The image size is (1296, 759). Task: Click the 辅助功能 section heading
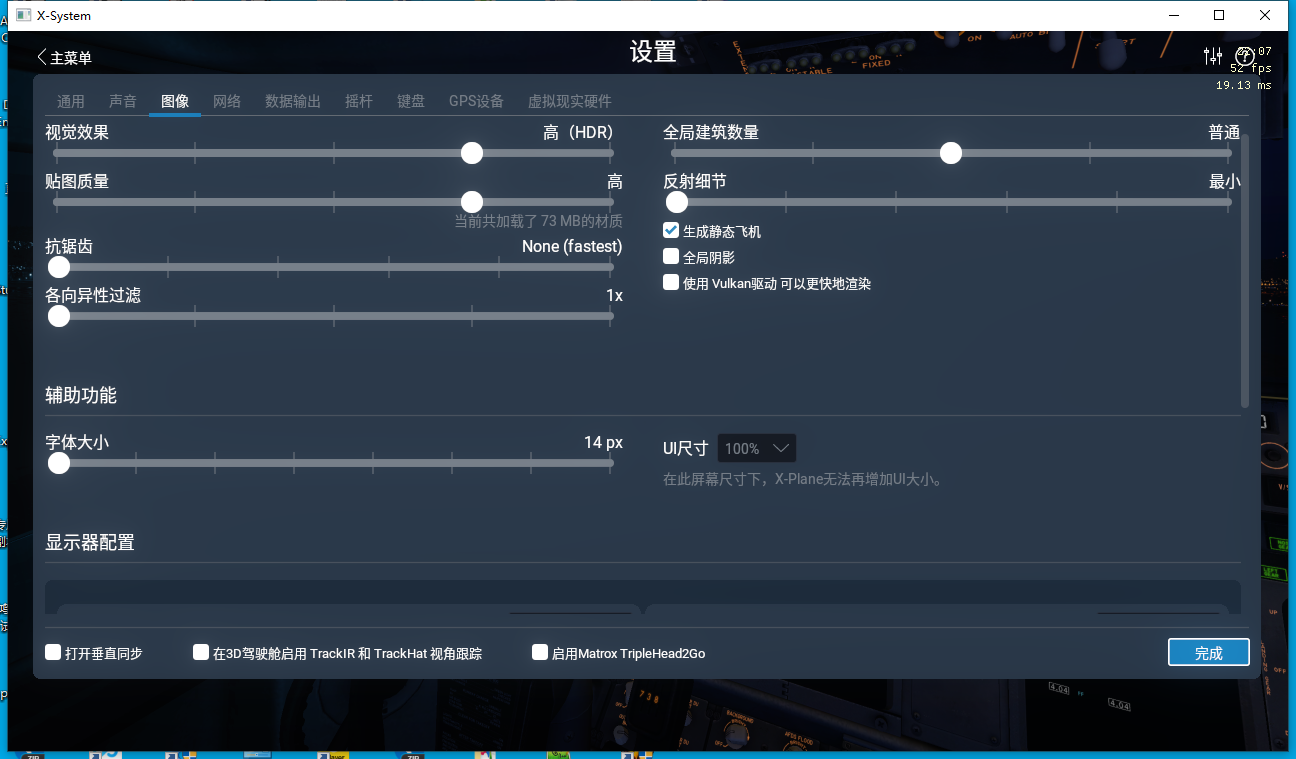[x=81, y=395]
